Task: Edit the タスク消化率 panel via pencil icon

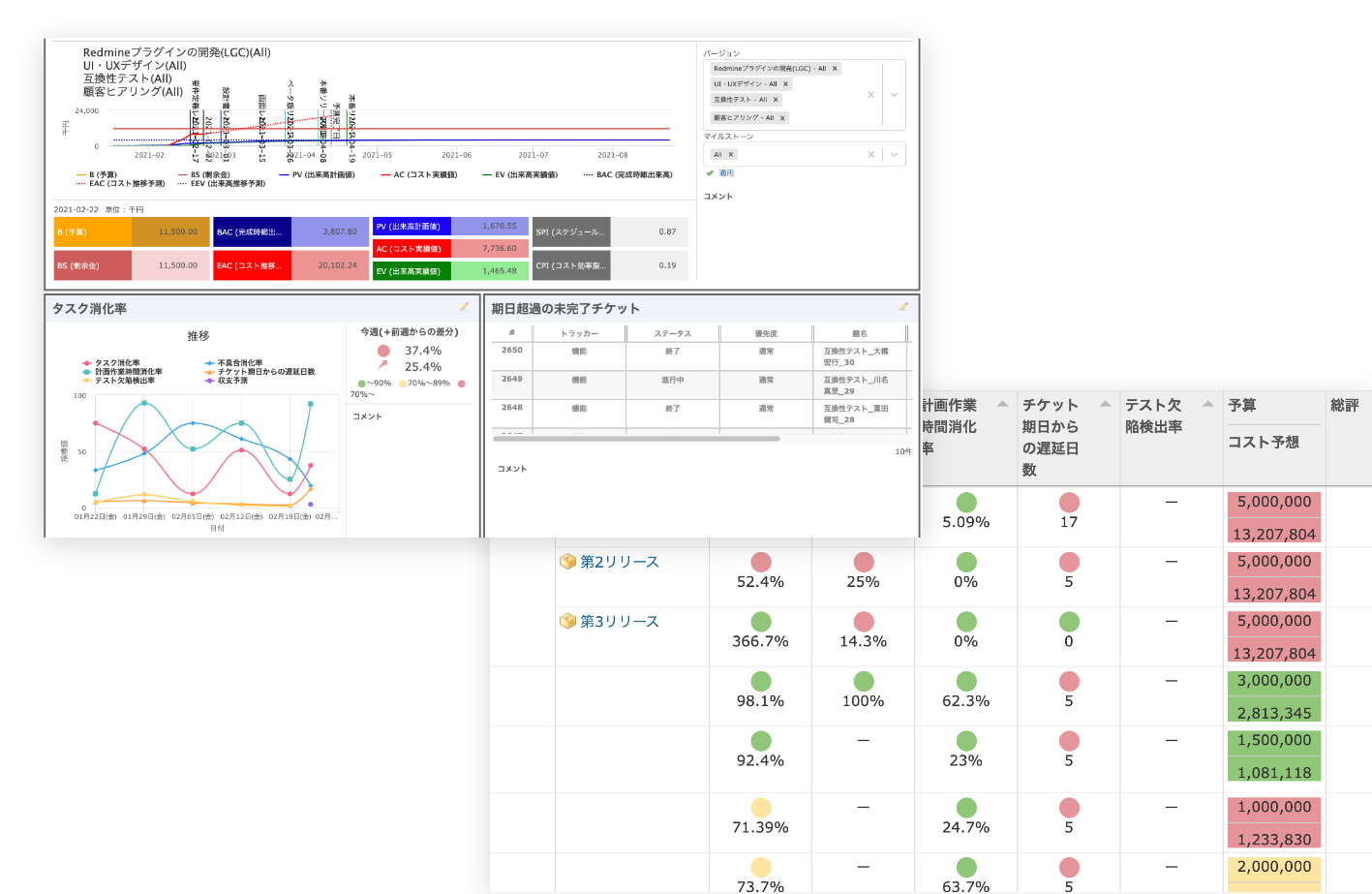Action: (465, 307)
